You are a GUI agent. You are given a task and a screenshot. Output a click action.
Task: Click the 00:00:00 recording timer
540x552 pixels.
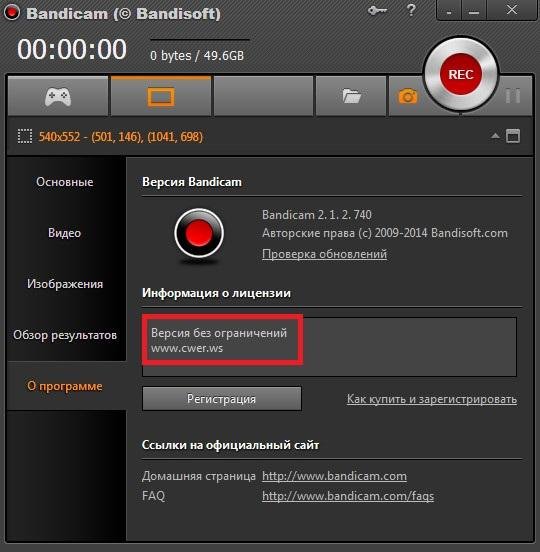[x=72, y=49]
